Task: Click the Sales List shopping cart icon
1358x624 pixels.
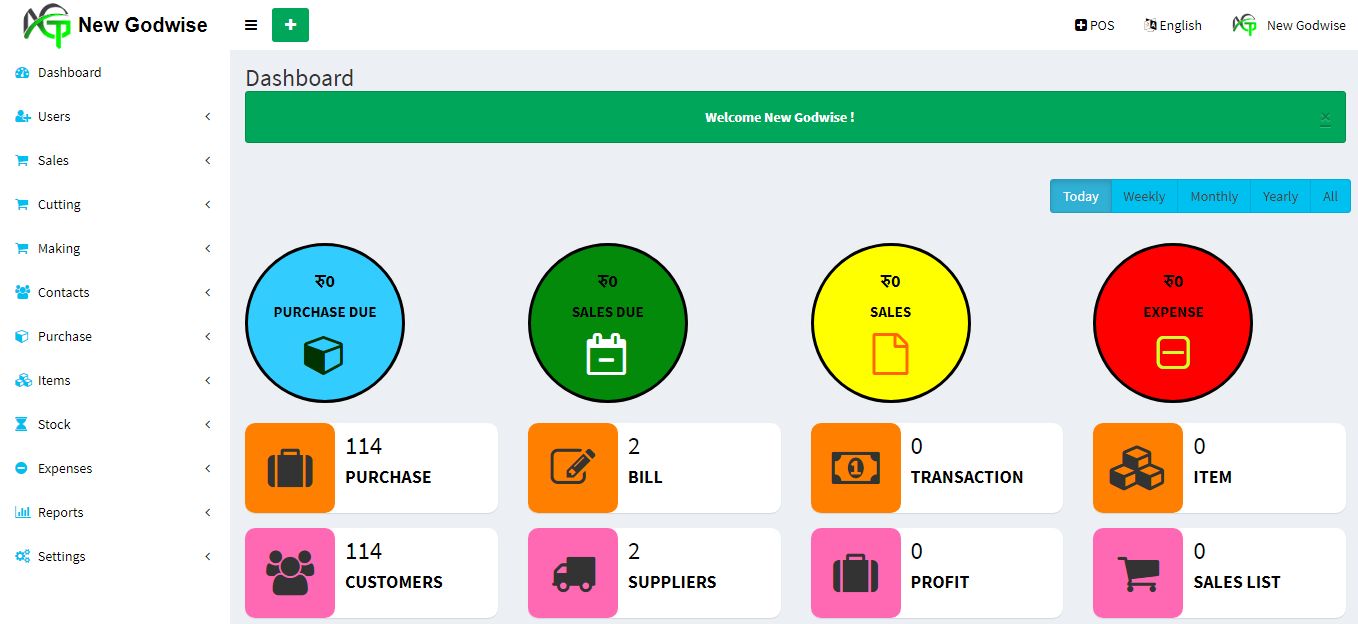Action: point(1138,573)
